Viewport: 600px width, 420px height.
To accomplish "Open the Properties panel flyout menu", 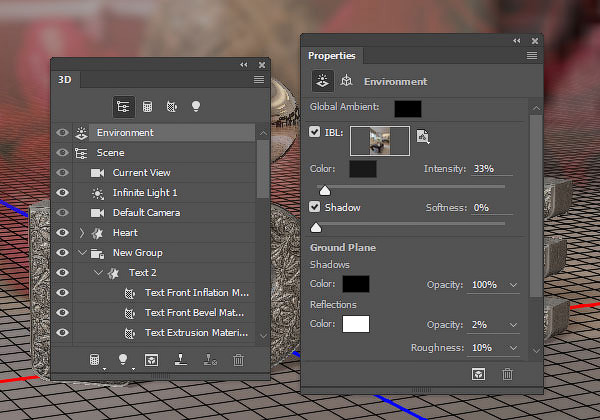I will click(532, 56).
